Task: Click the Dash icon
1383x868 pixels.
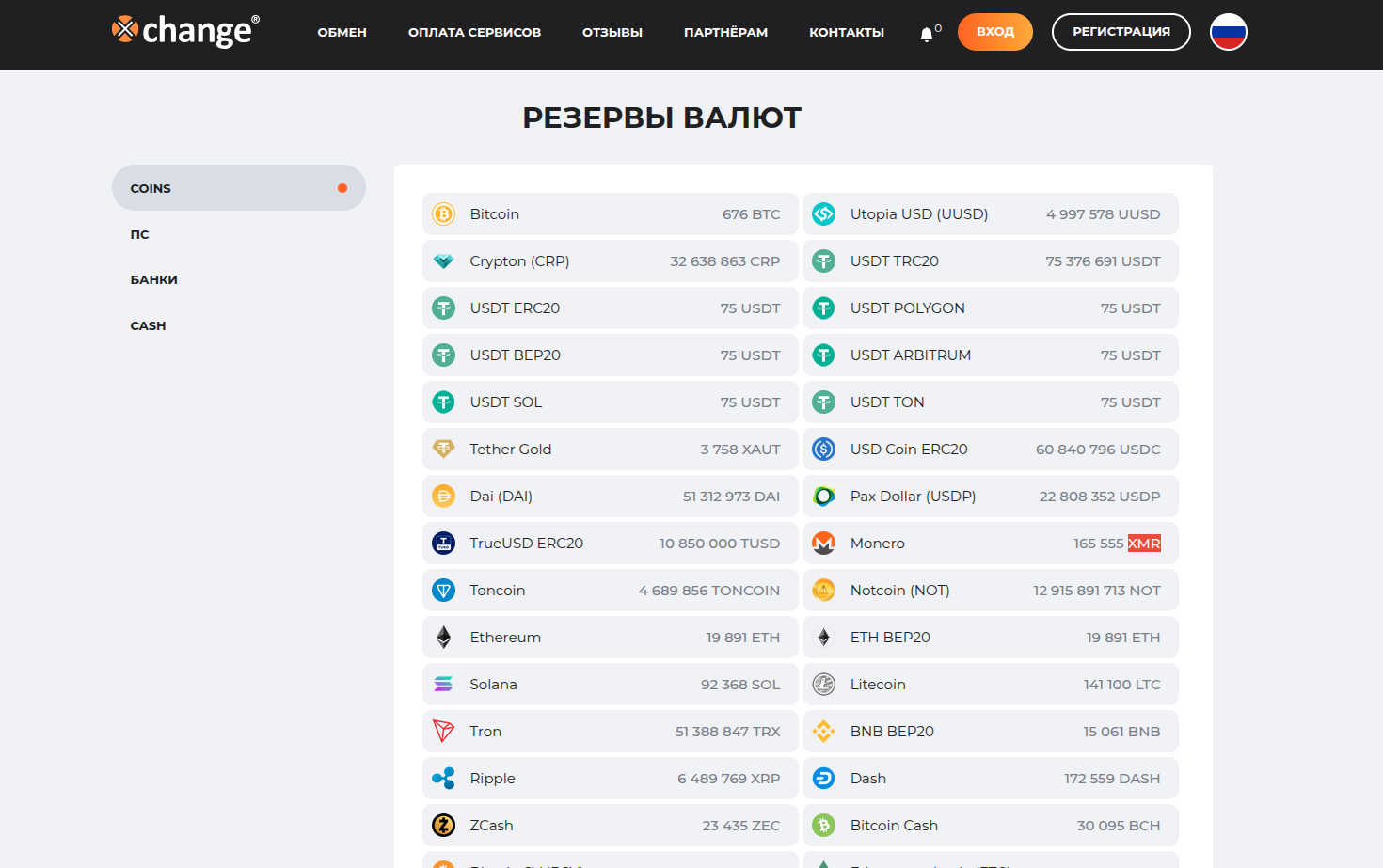Action: pyautogui.click(x=824, y=779)
